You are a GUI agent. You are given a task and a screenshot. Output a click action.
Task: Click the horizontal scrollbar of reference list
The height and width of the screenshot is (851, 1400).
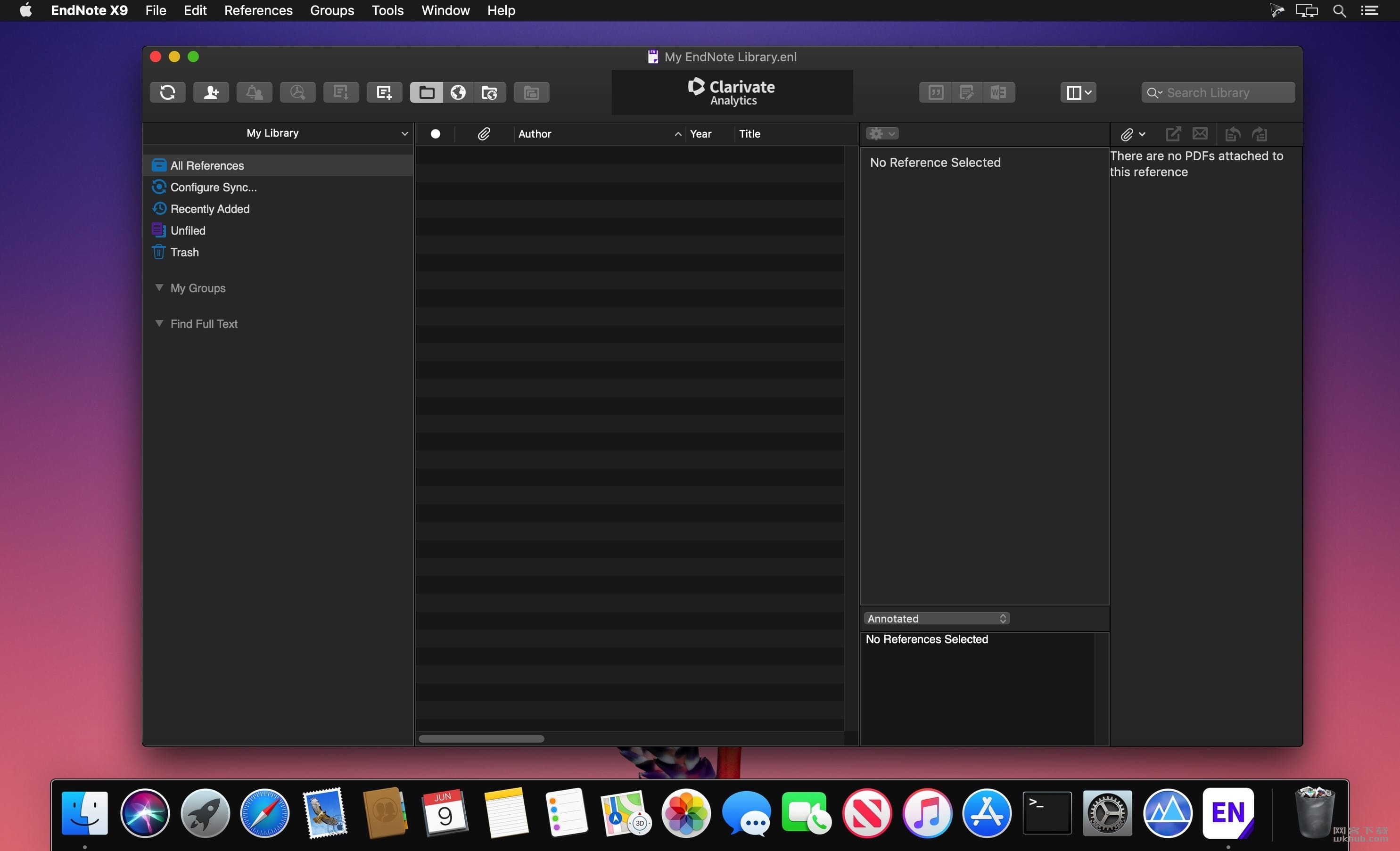click(x=481, y=738)
